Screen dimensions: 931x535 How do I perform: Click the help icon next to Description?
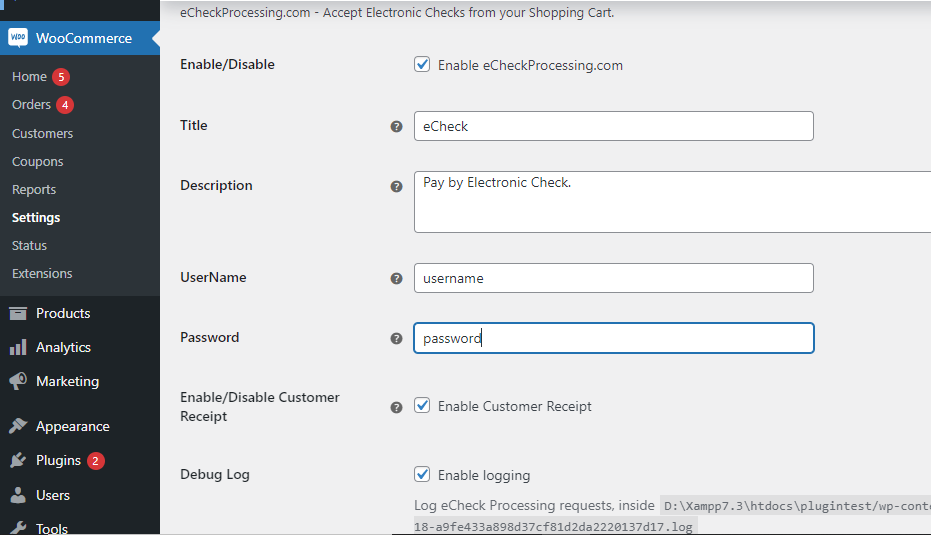click(396, 187)
